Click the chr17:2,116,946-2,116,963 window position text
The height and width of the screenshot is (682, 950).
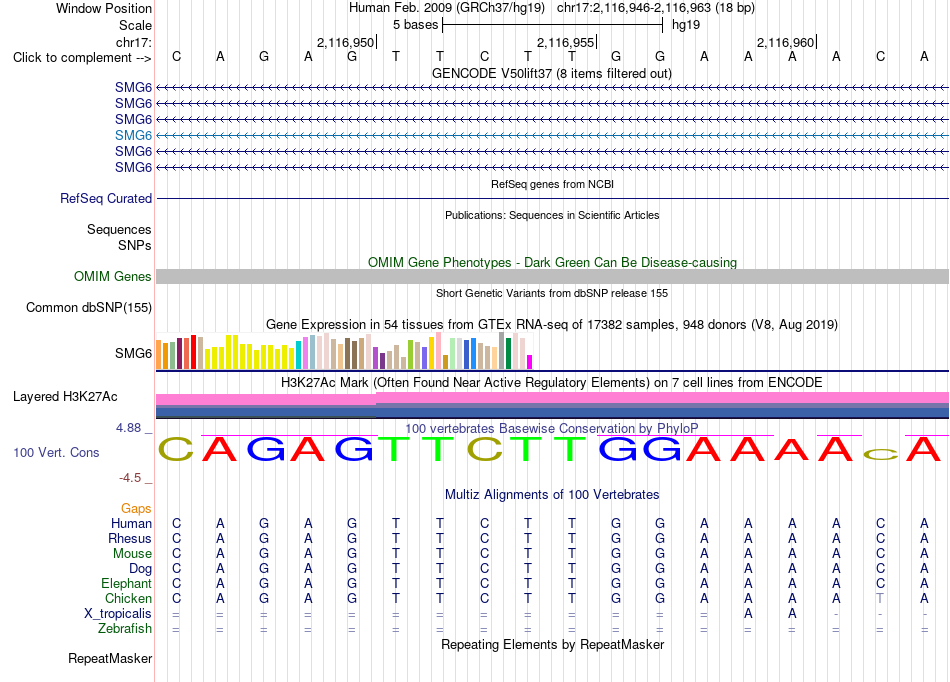(656, 8)
